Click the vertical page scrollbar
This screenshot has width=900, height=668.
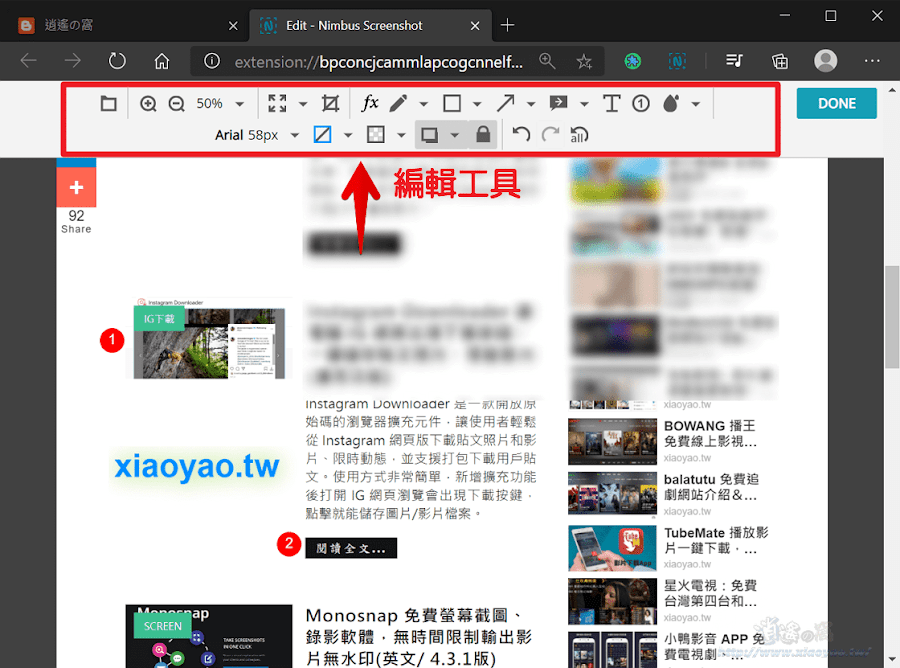click(x=891, y=317)
